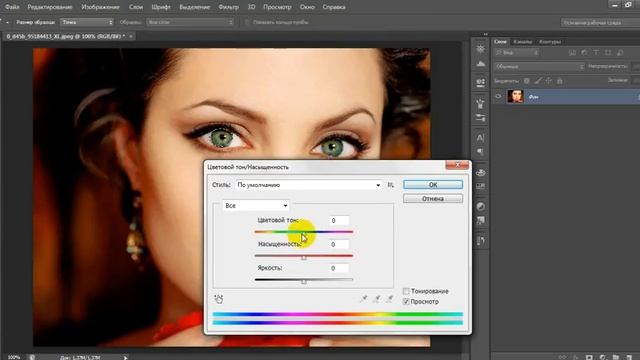Enable the Тонирование checkbox
The height and width of the screenshot is (360, 640).
(406, 291)
